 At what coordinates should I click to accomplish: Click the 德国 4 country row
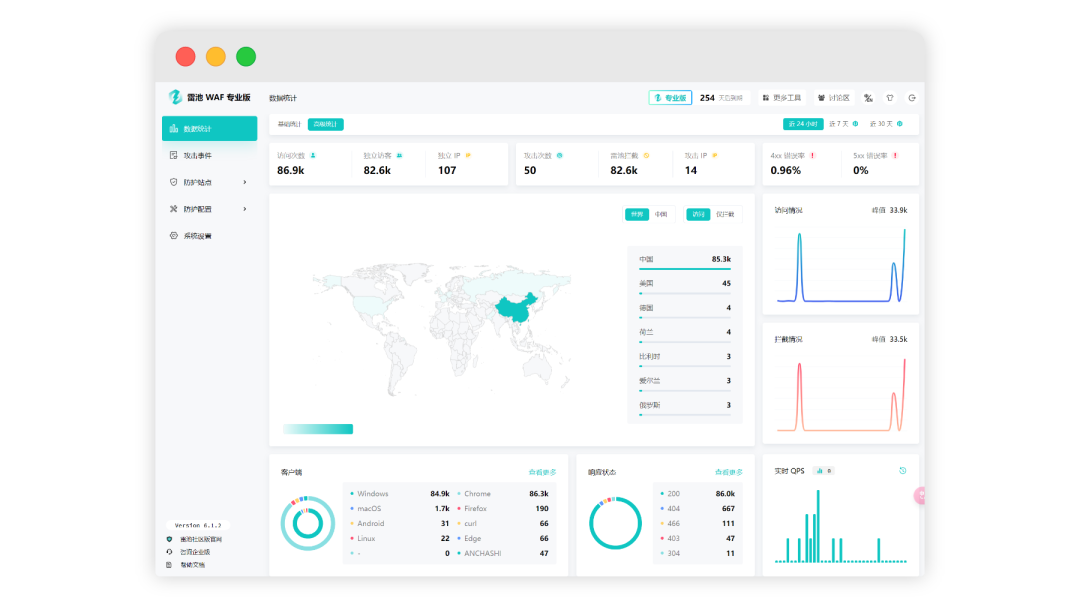[685, 310]
